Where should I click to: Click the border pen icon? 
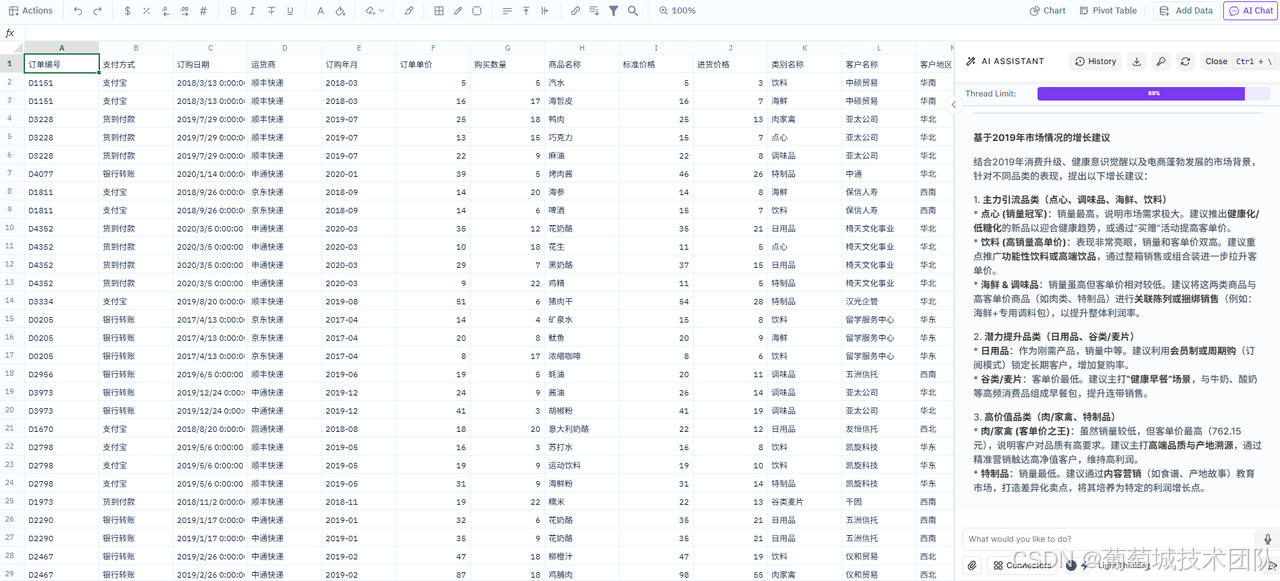[x=458, y=11]
